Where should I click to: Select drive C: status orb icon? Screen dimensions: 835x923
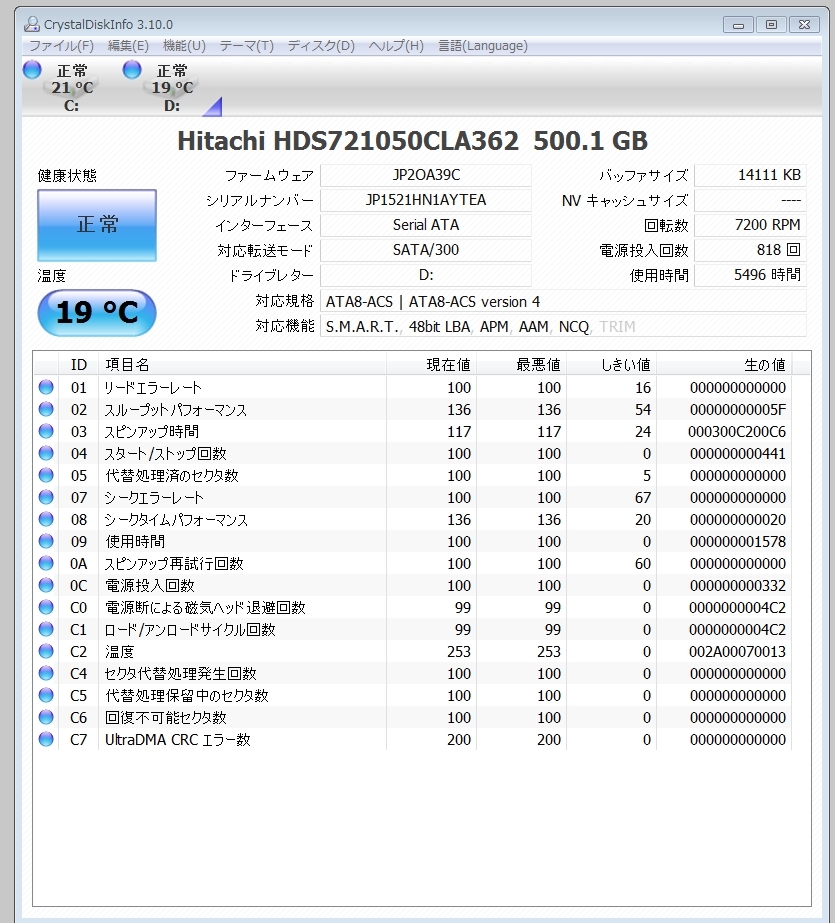click(32, 69)
